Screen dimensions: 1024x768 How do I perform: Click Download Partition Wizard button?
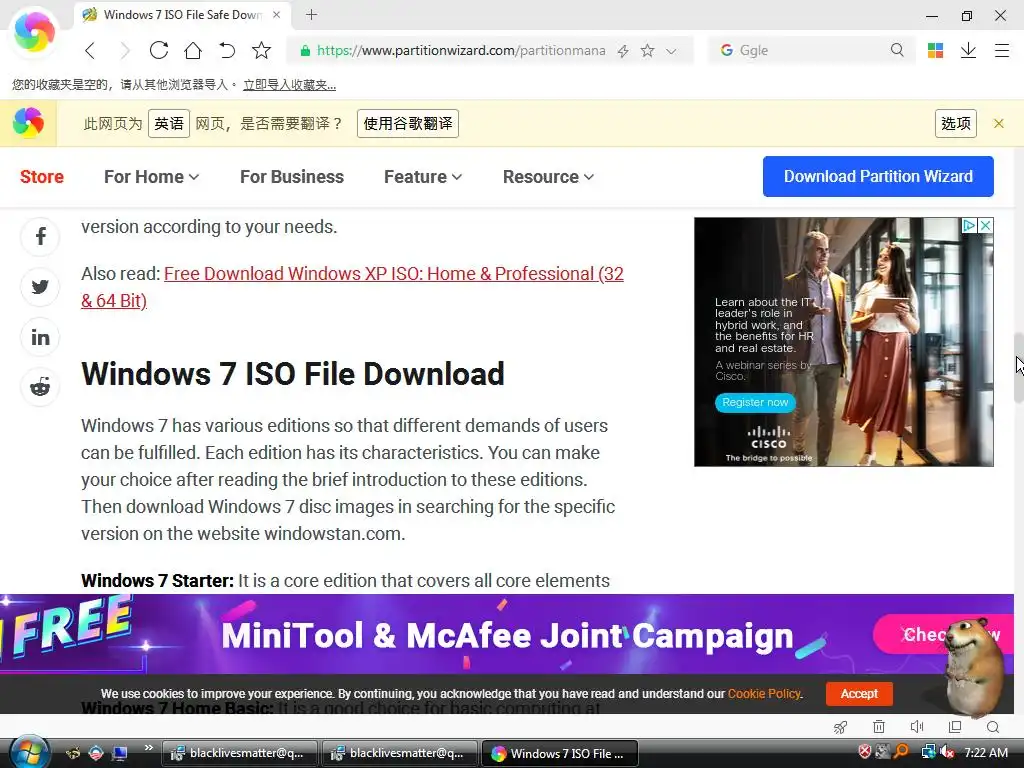(x=878, y=176)
